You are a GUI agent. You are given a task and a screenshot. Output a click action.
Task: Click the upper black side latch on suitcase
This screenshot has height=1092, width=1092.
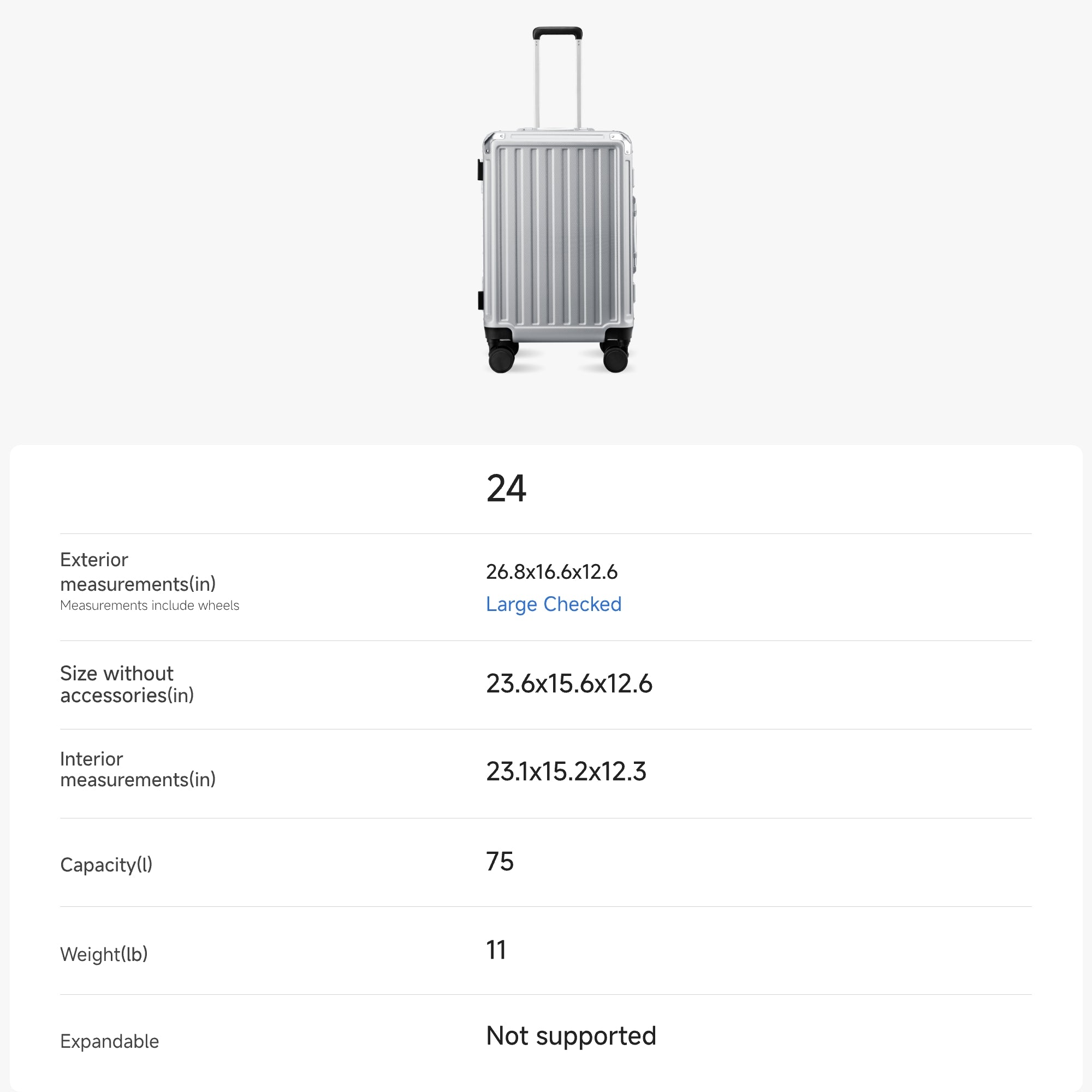(x=480, y=170)
